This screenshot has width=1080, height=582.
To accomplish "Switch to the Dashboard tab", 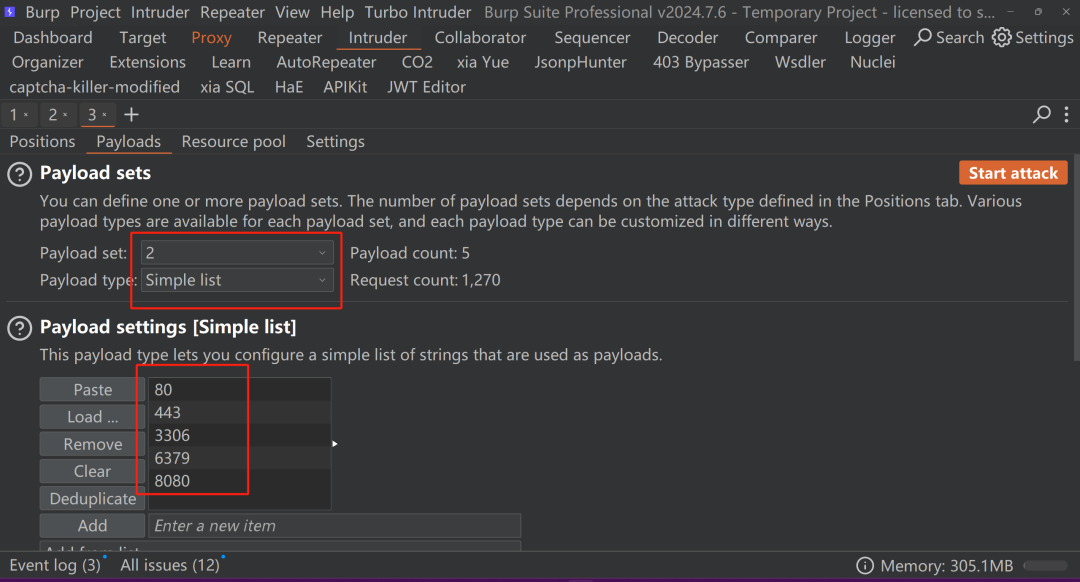I will tap(52, 38).
